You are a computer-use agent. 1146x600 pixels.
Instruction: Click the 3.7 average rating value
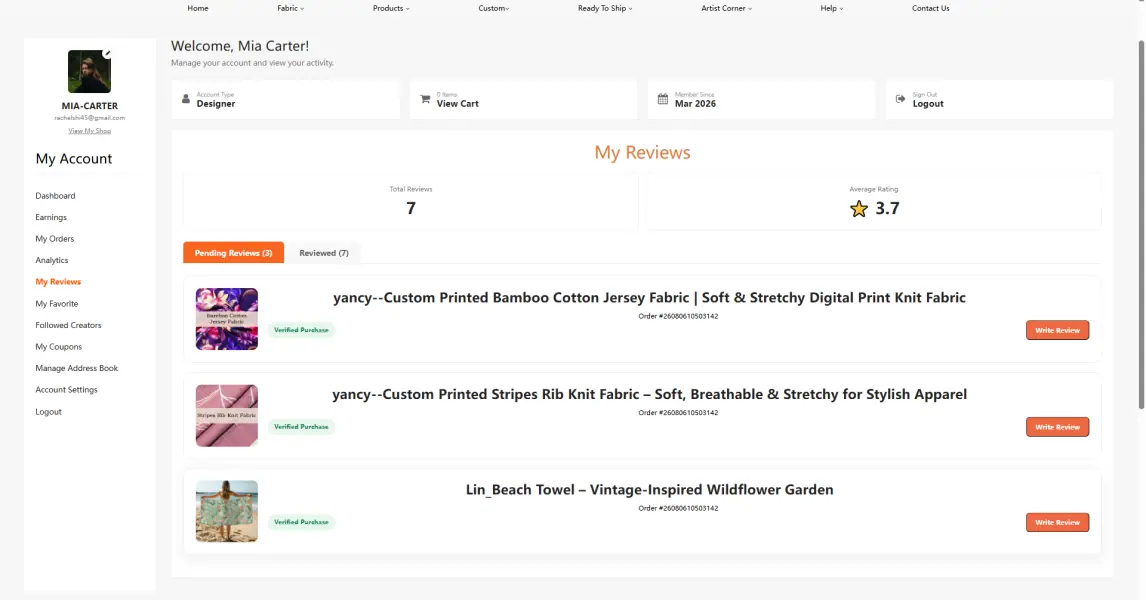(887, 209)
